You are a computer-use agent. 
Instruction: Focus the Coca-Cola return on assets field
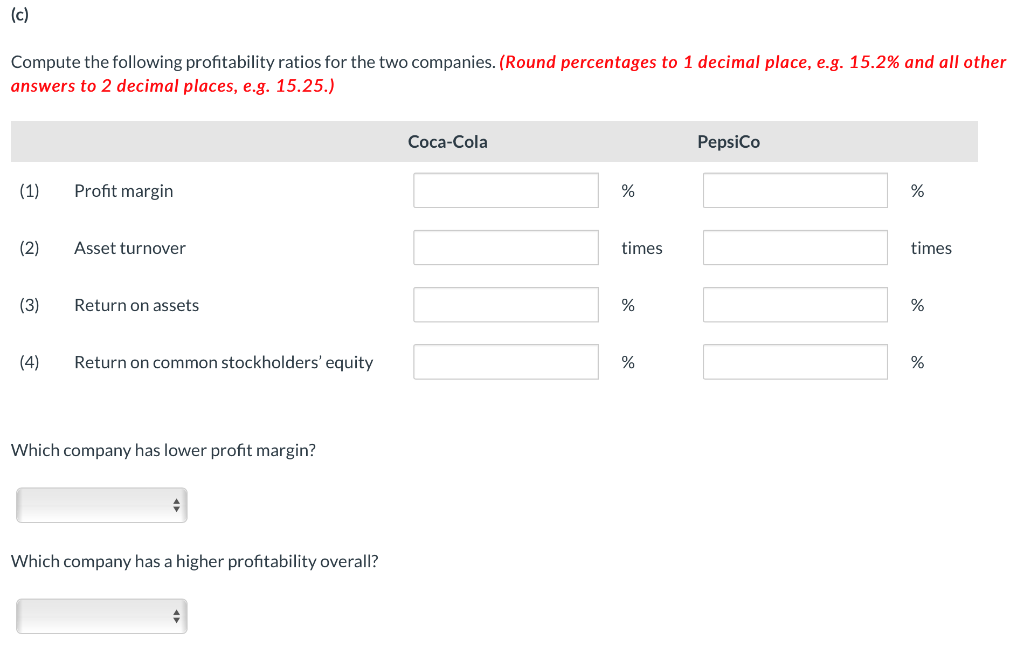(505, 305)
